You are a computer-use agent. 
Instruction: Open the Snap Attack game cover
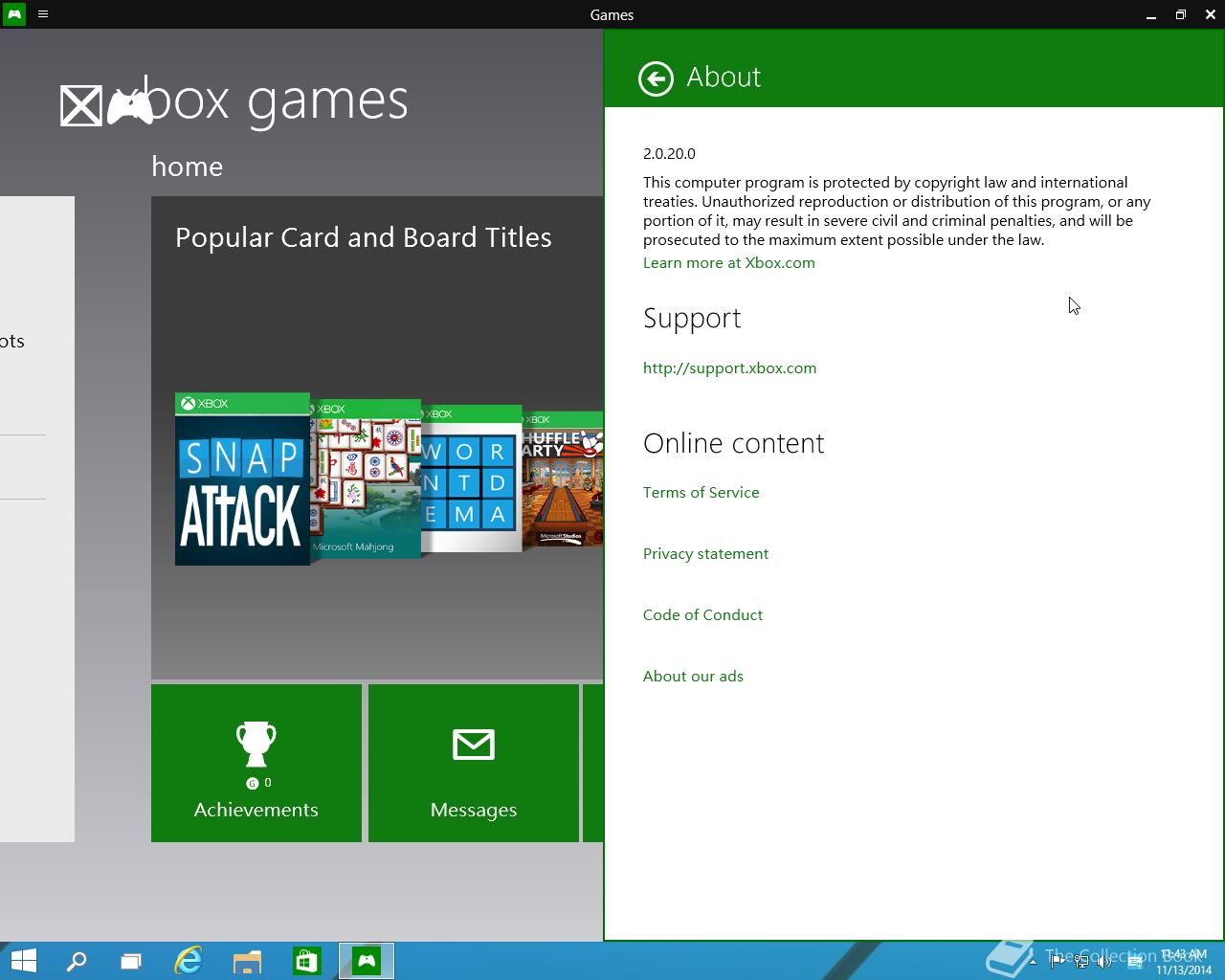click(x=242, y=479)
